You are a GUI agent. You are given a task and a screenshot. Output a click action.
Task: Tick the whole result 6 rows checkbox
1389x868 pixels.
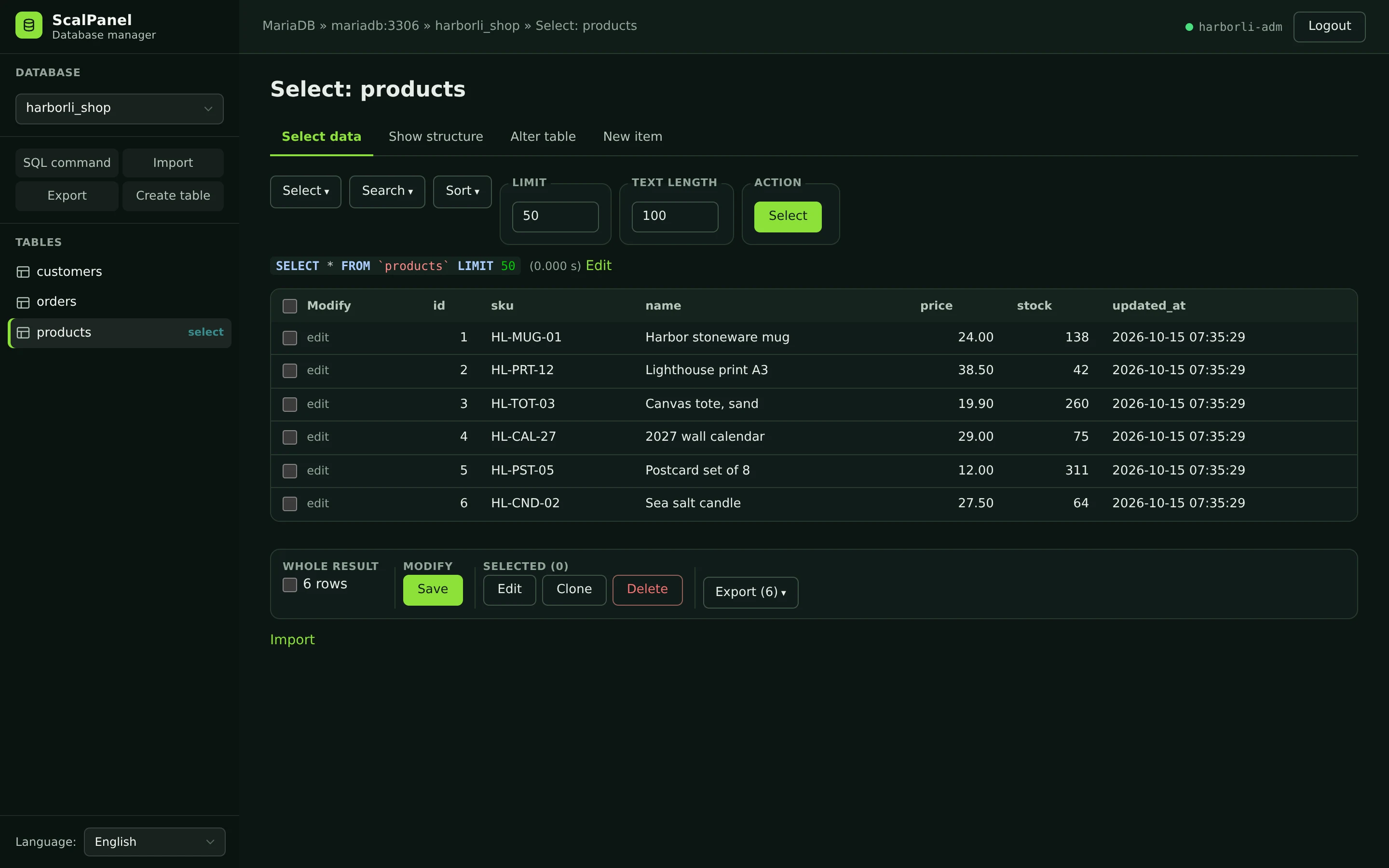tap(290, 584)
